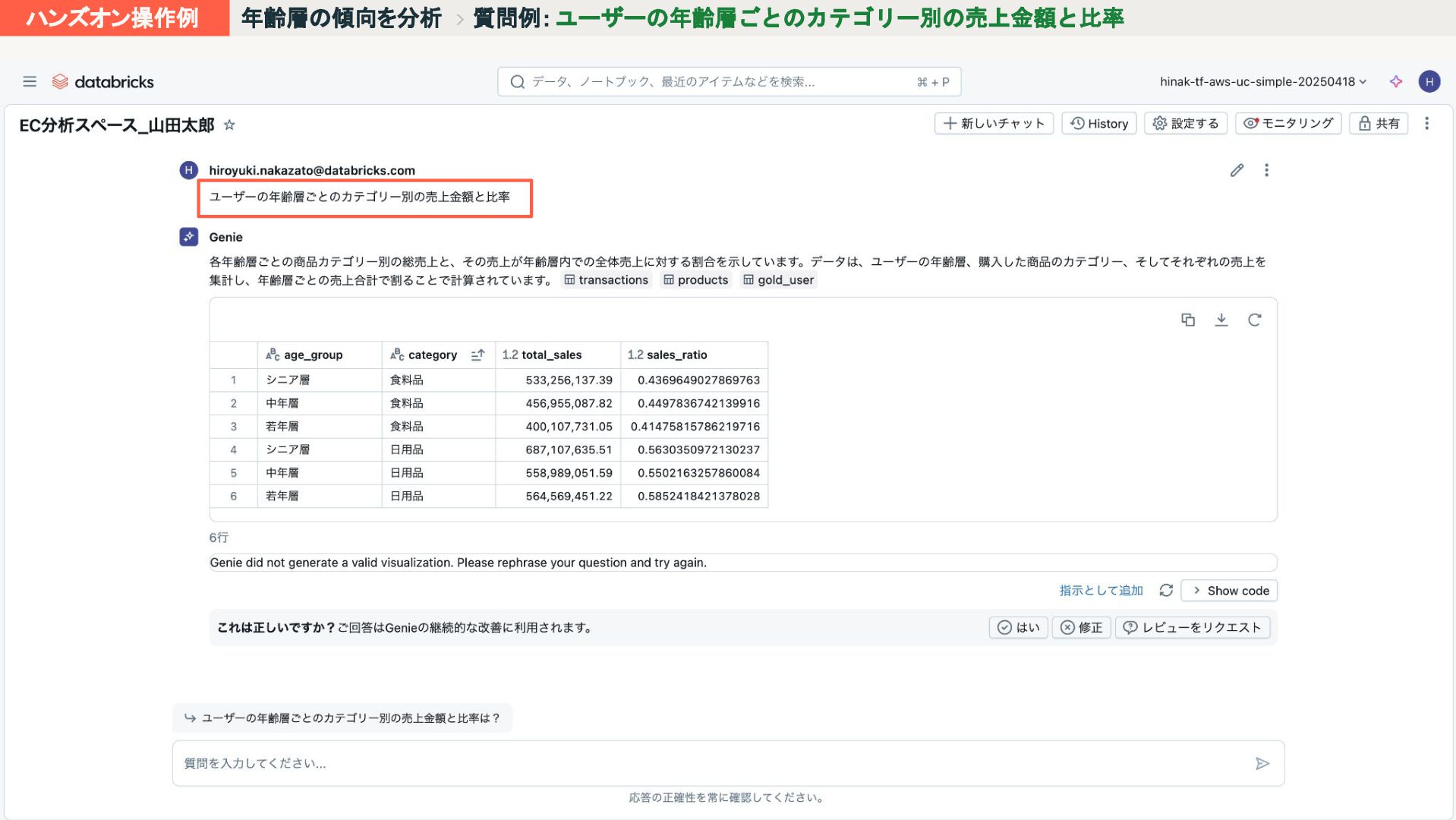Request a review with レビューをリクエスト
1456x820 pixels.
pos(1192,627)
